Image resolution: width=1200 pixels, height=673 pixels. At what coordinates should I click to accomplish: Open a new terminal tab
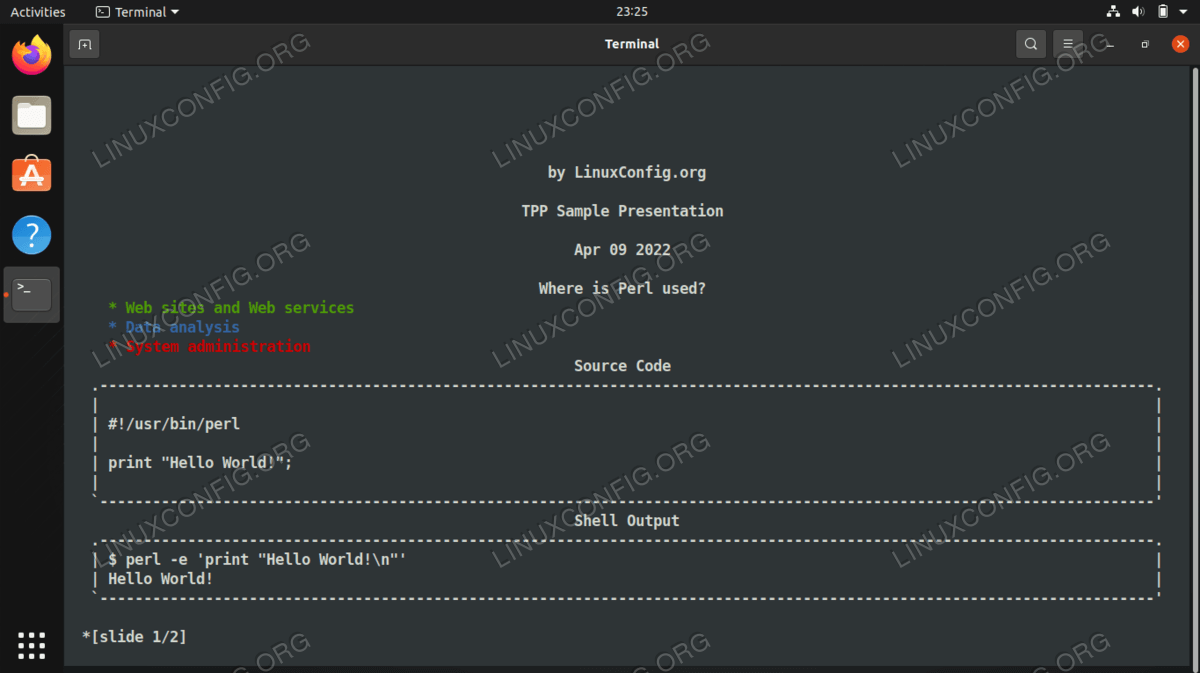click(x=85, y=44)
